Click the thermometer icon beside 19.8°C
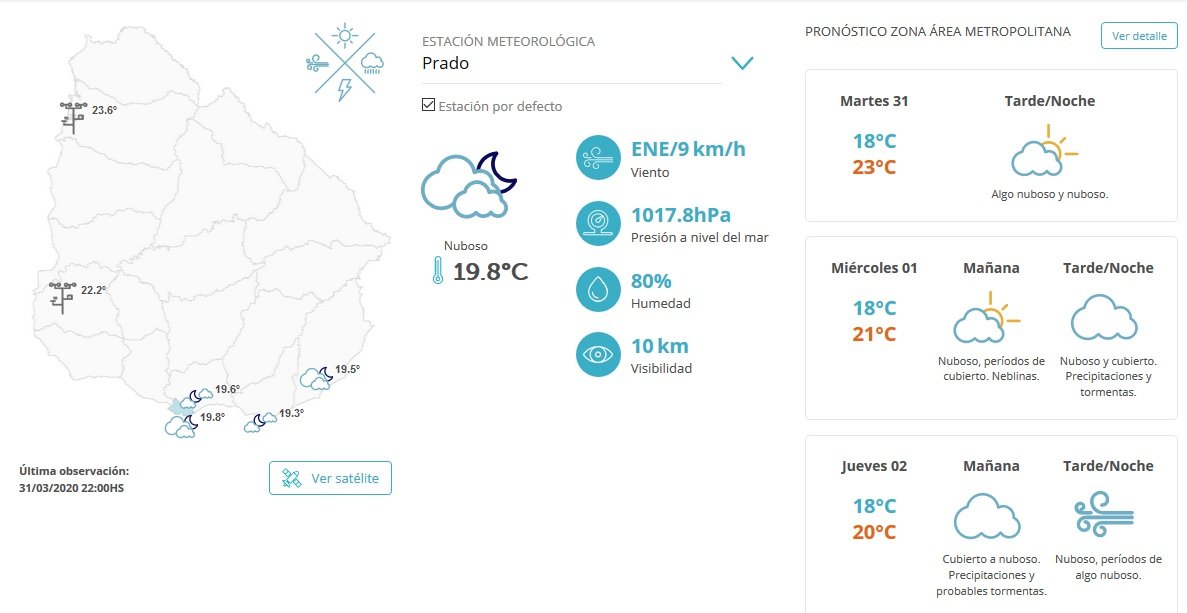This screenshot has width=1187, height=613. 437,270
